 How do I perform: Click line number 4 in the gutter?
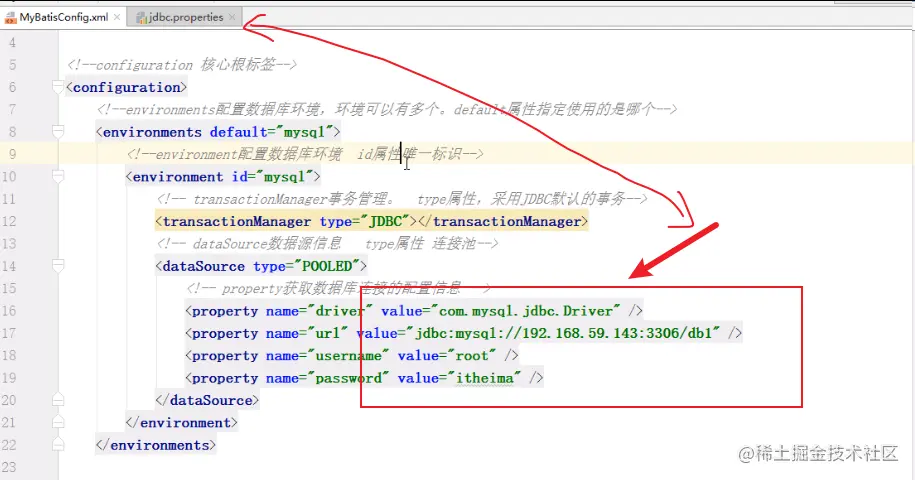point(12,43)
